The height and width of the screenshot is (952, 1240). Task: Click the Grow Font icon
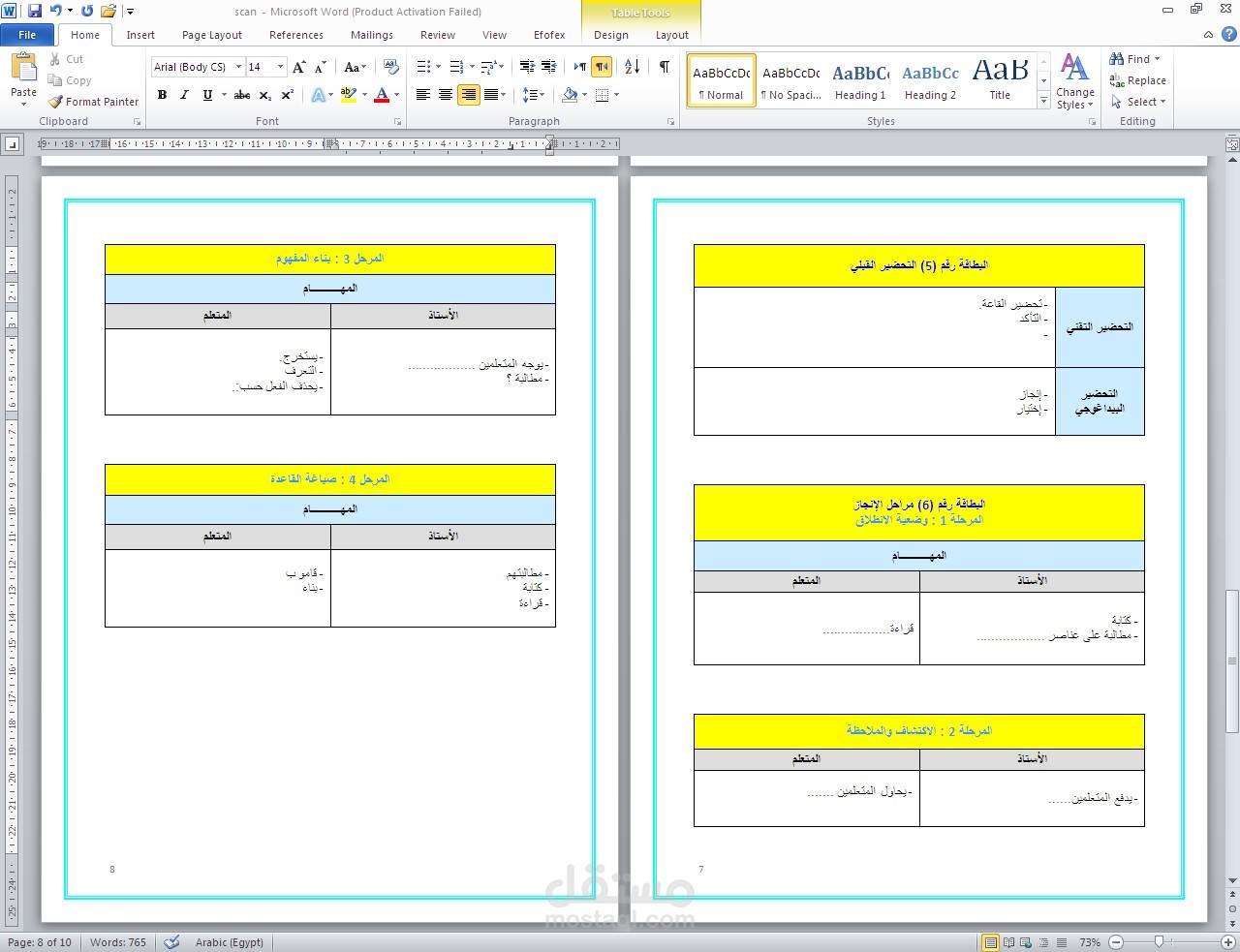coord(299,67)
